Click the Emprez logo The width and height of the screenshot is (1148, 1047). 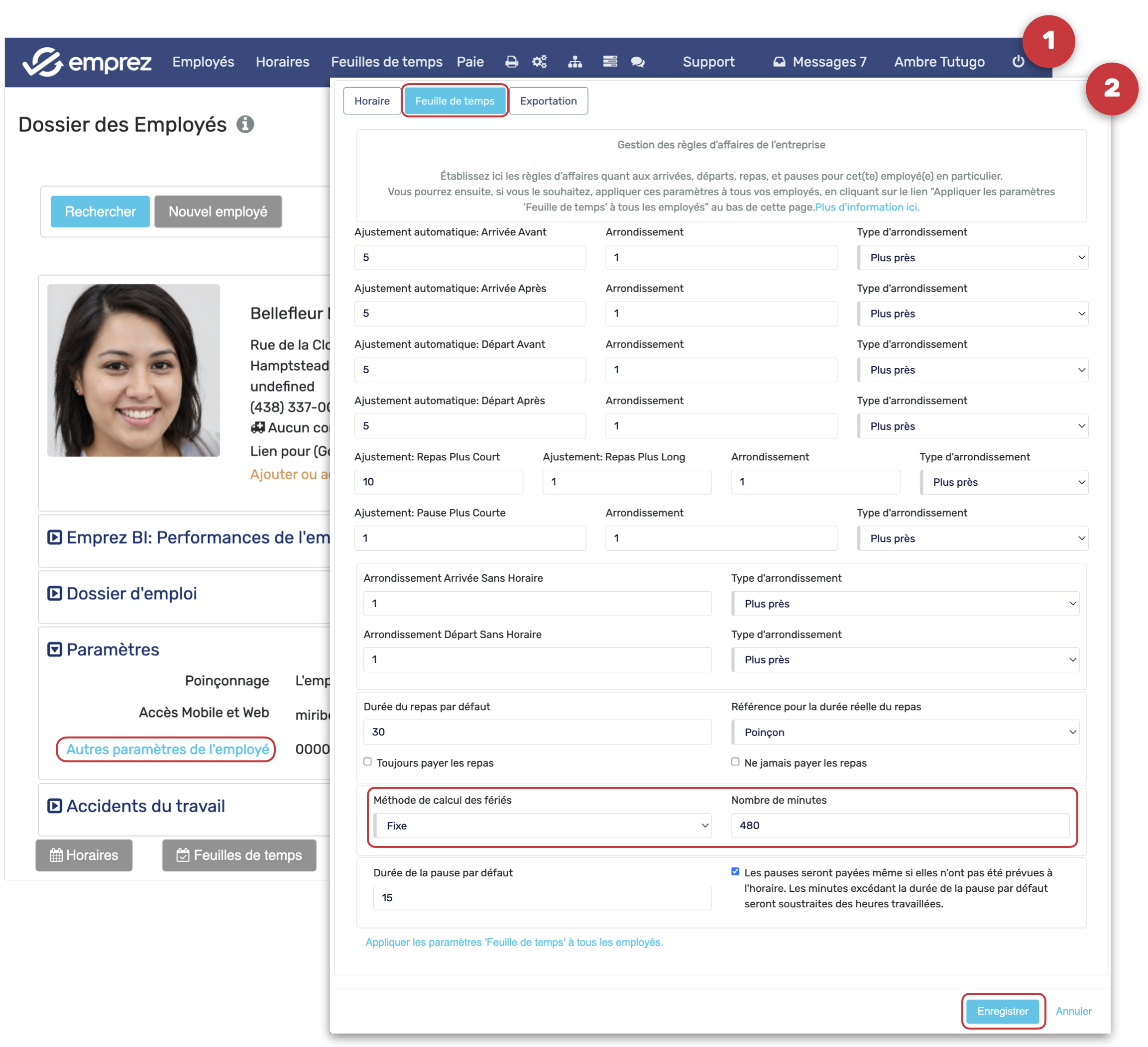pyautogui.click(x=87, y=62)
